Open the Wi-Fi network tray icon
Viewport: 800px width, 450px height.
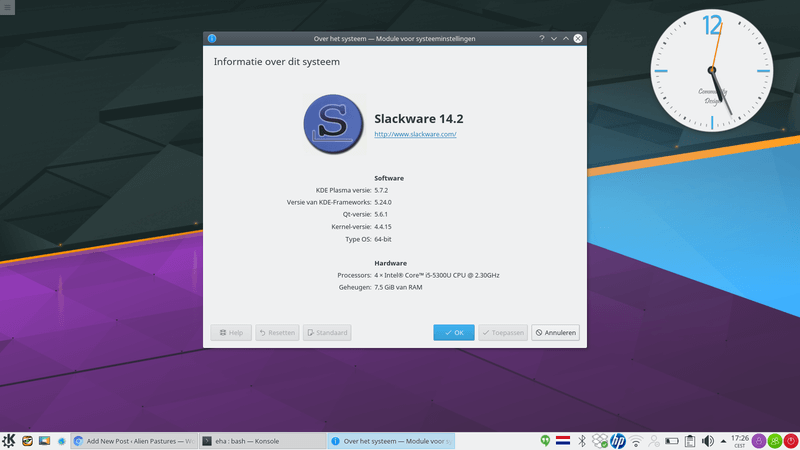tap(636, 440)
